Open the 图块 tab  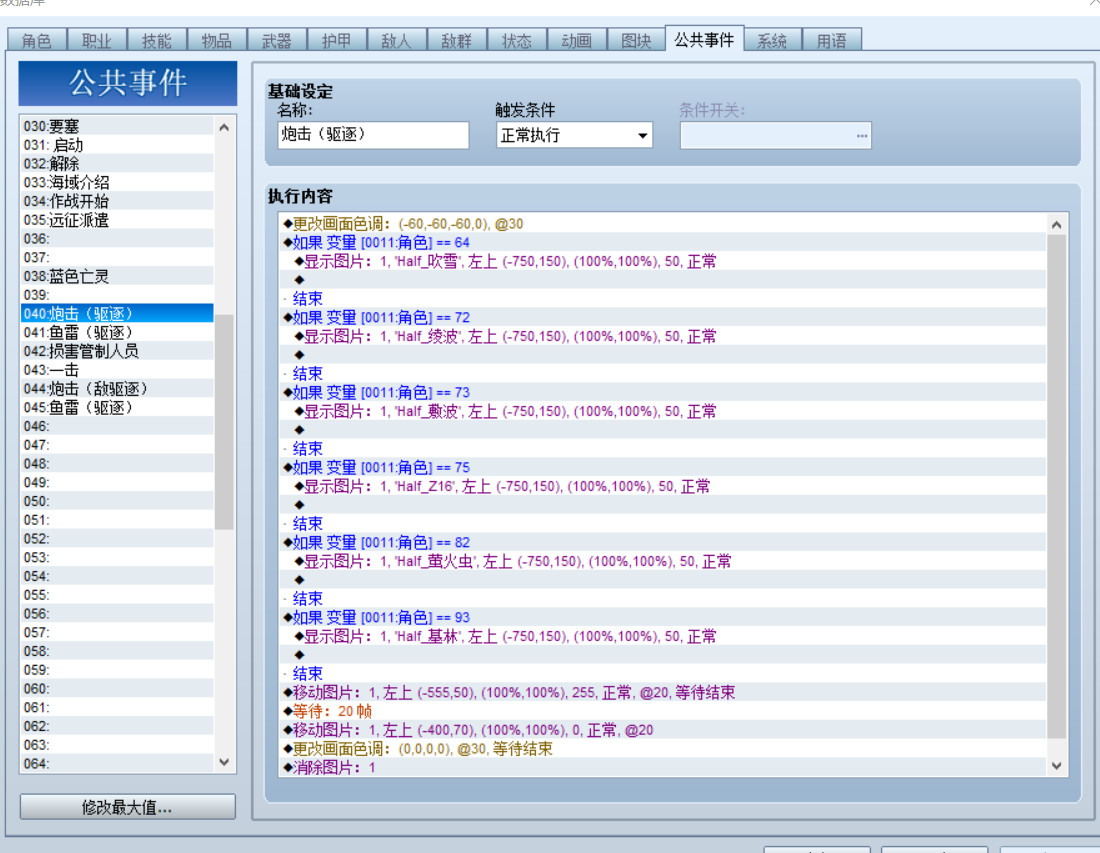click(636, 41)
